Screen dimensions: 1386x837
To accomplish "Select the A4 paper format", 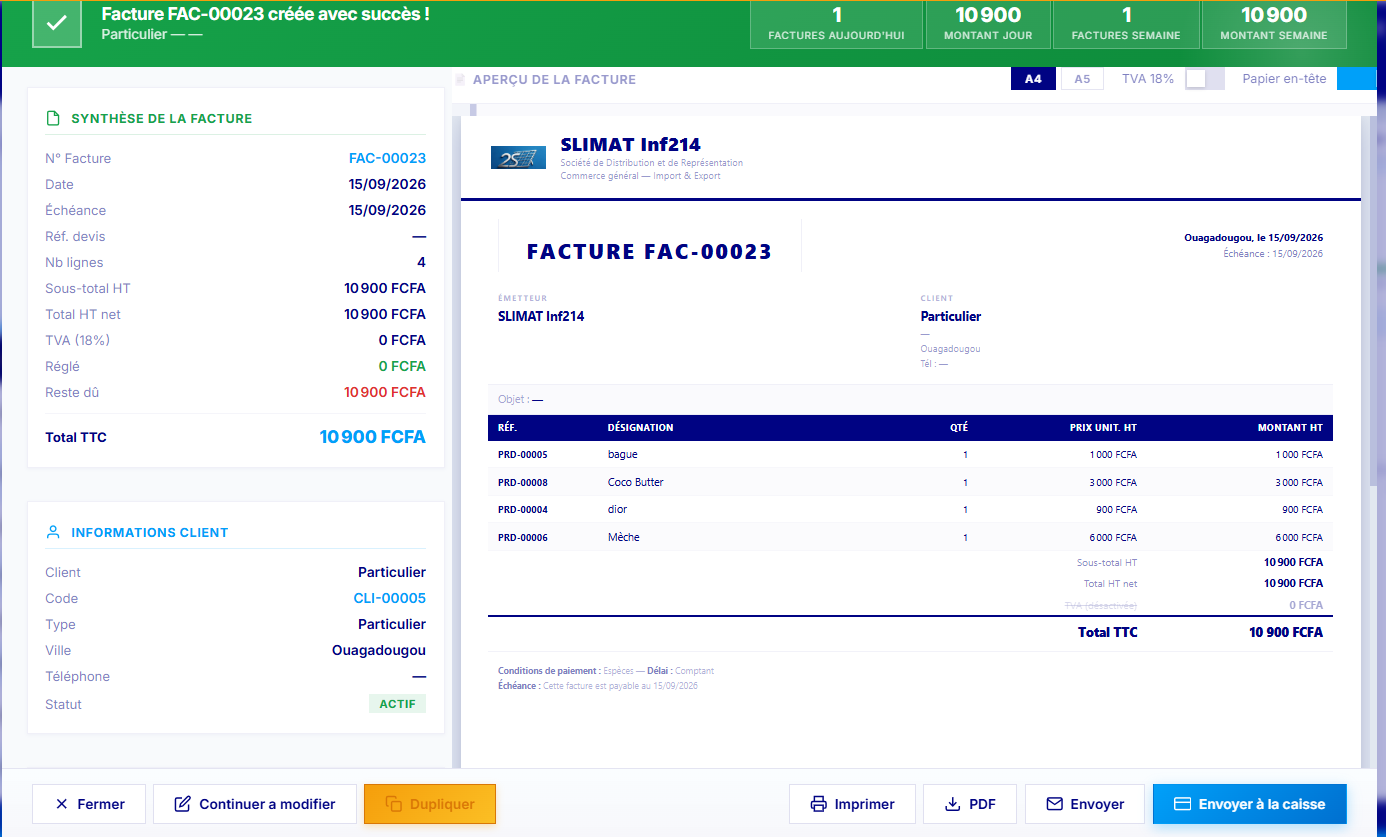I will coord(1033,79).
